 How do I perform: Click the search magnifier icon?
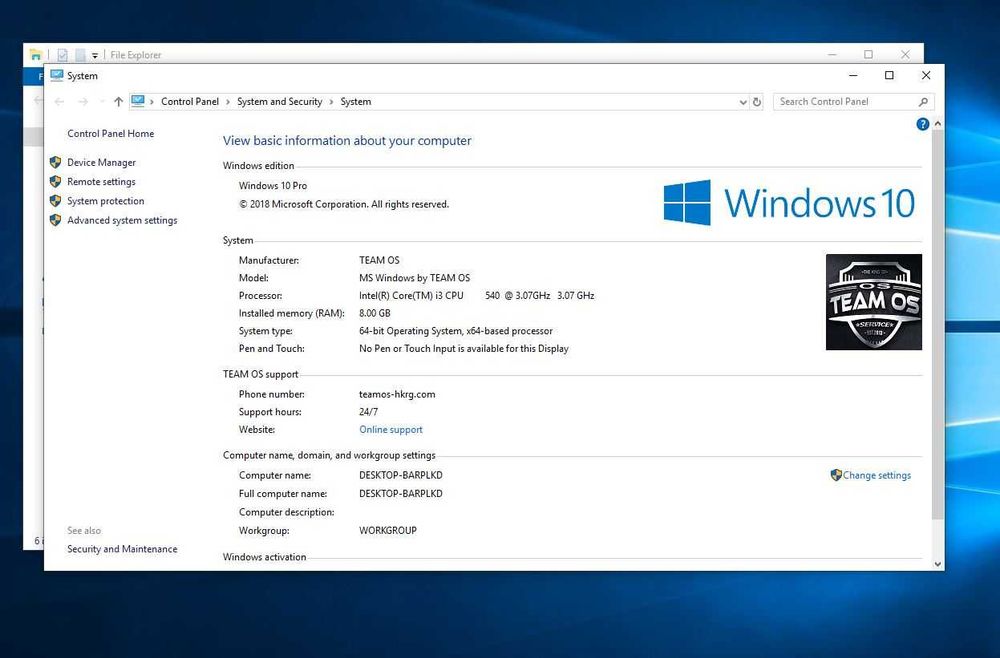click(923, 102)
